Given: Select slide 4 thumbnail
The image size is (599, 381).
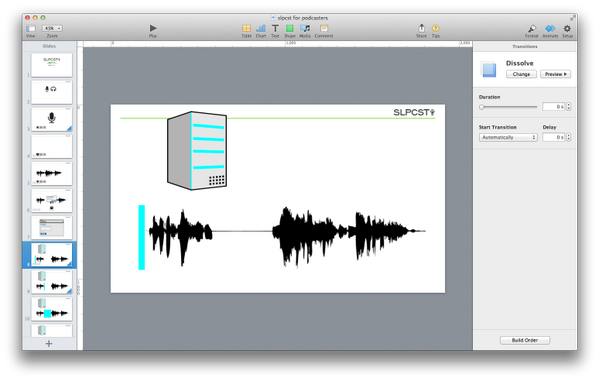Looking at the screenshot, I should click(x=52, y=146).
